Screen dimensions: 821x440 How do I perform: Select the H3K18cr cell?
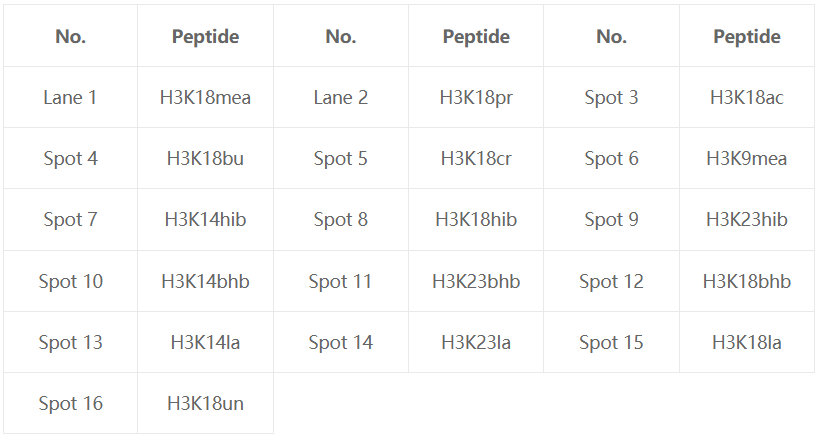[476, 158]
